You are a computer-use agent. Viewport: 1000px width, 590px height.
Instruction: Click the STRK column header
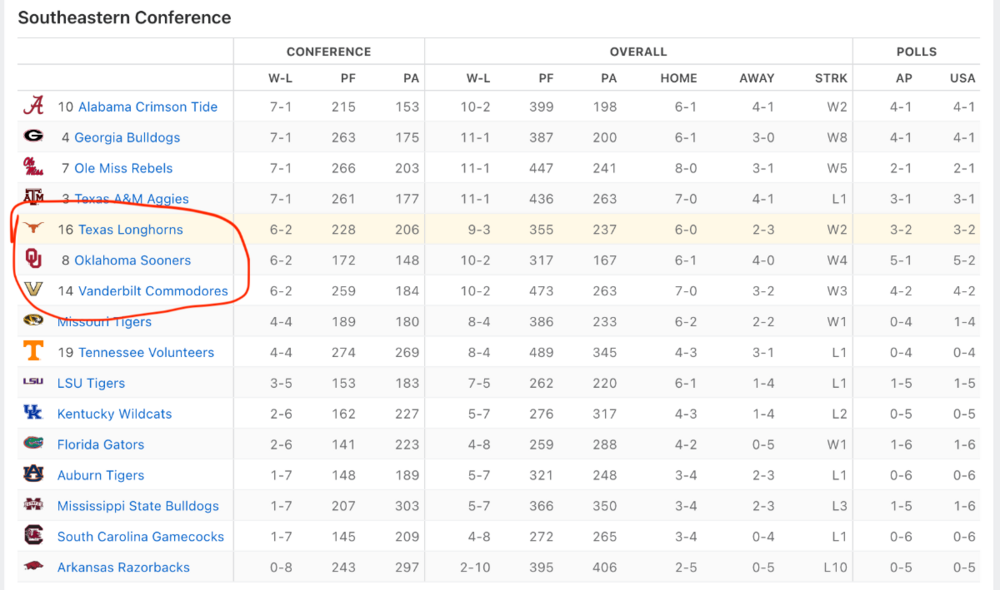pyautogui.click(x=830, y=78)
